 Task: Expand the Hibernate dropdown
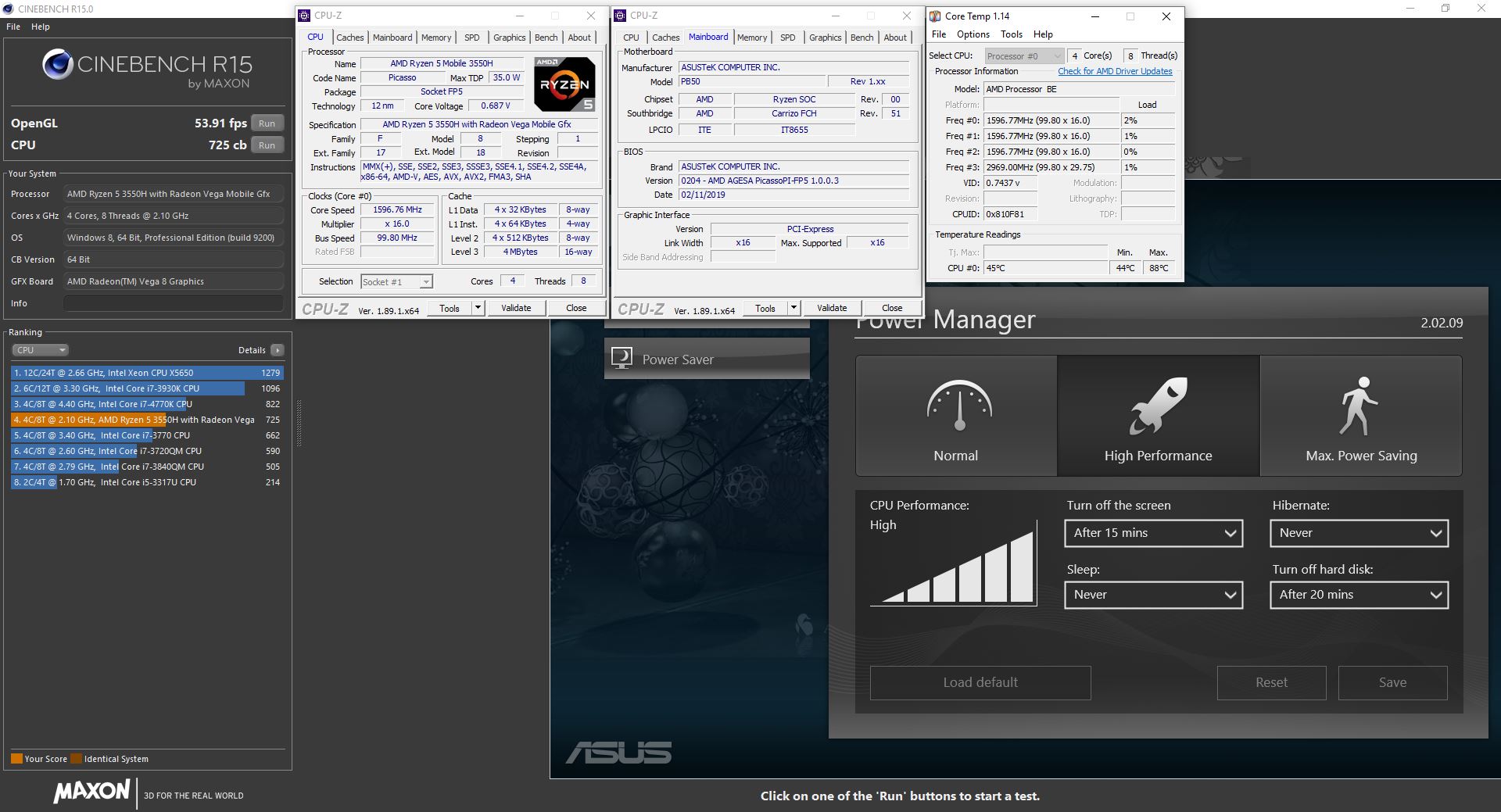coord(1359,533)
